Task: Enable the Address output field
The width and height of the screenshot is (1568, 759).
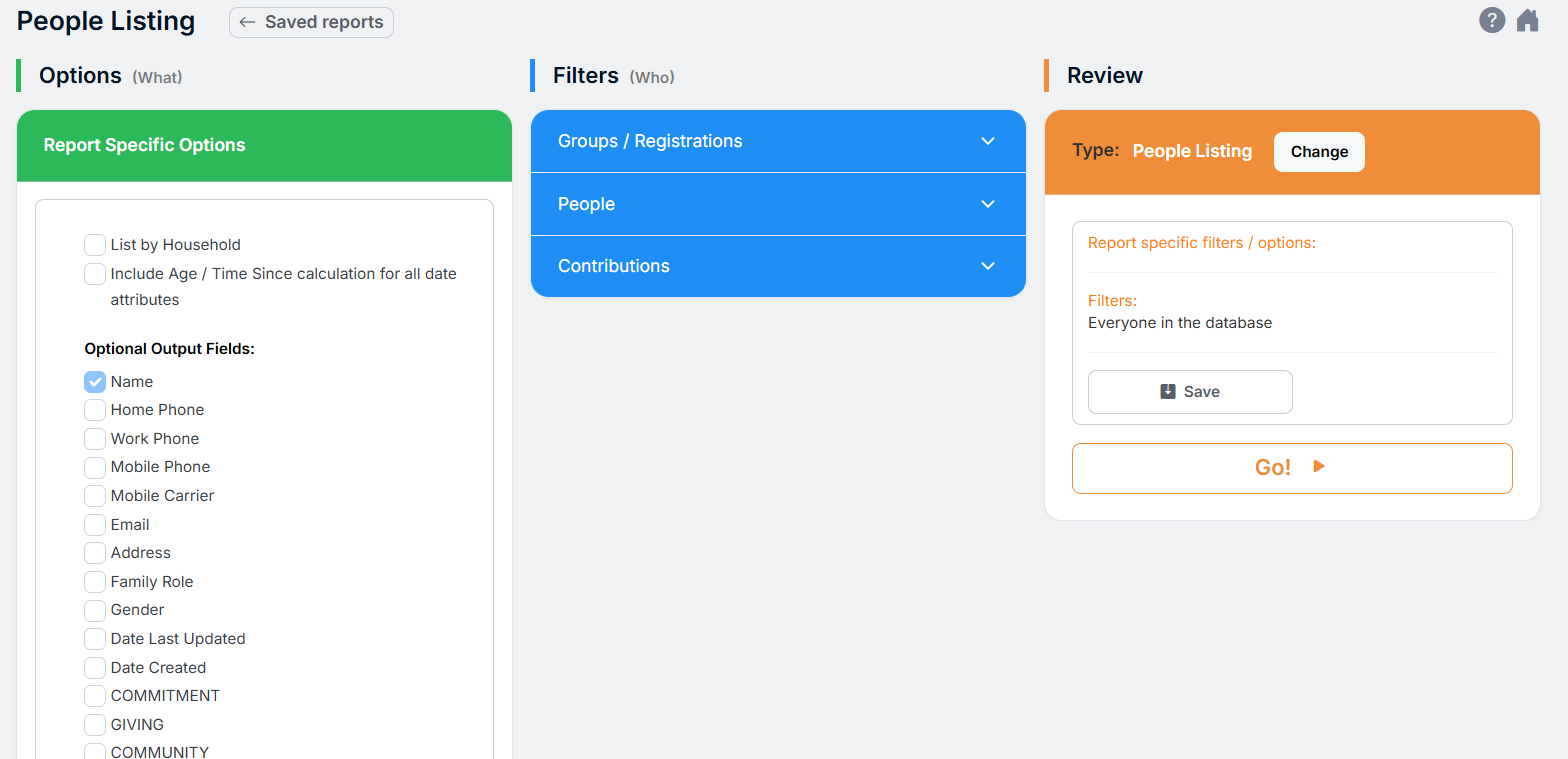Action: 95,553
